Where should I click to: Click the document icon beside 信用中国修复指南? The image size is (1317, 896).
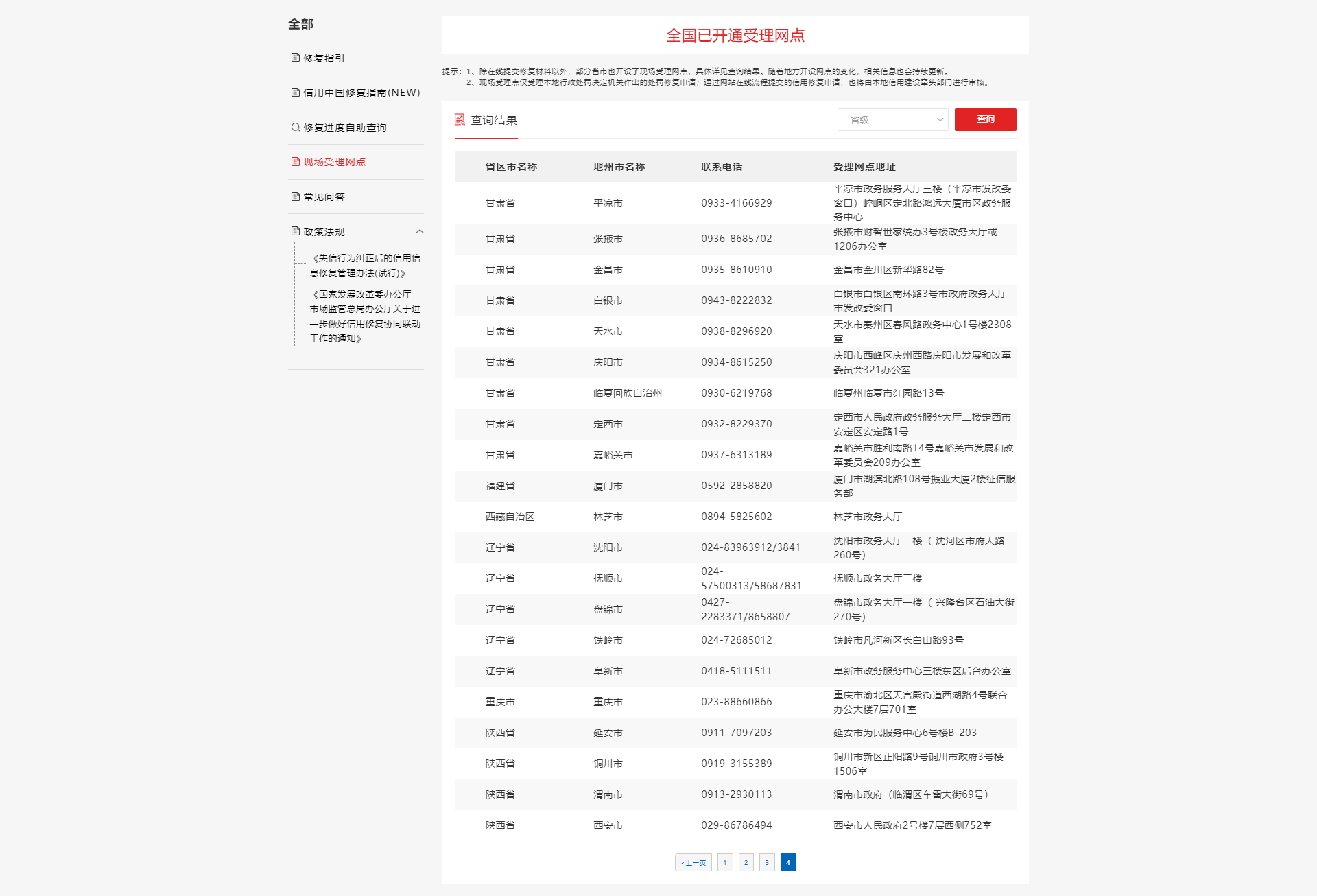click(295, 93)
